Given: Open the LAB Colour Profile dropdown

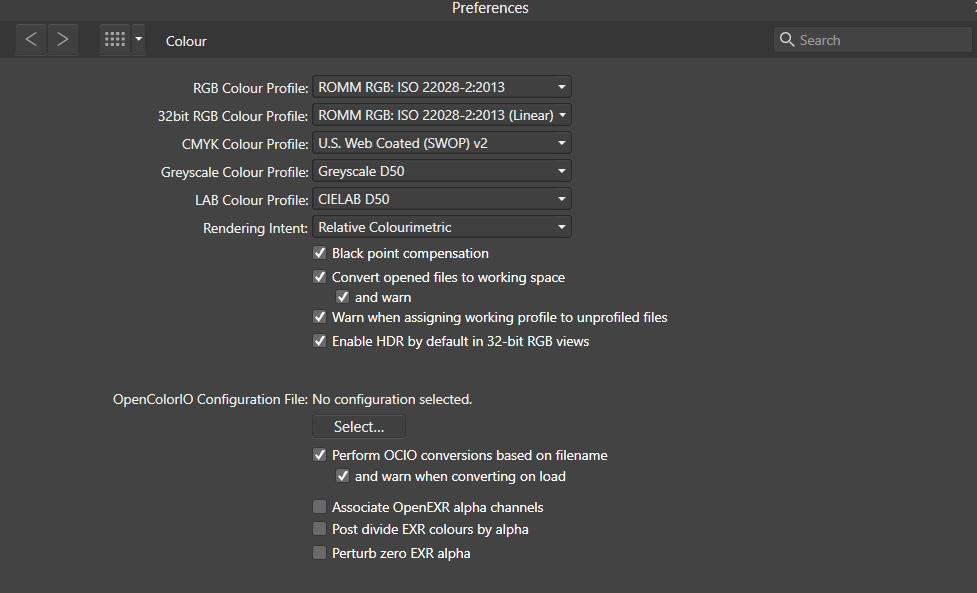Looking at the screenshot, I should click(442, 199).
